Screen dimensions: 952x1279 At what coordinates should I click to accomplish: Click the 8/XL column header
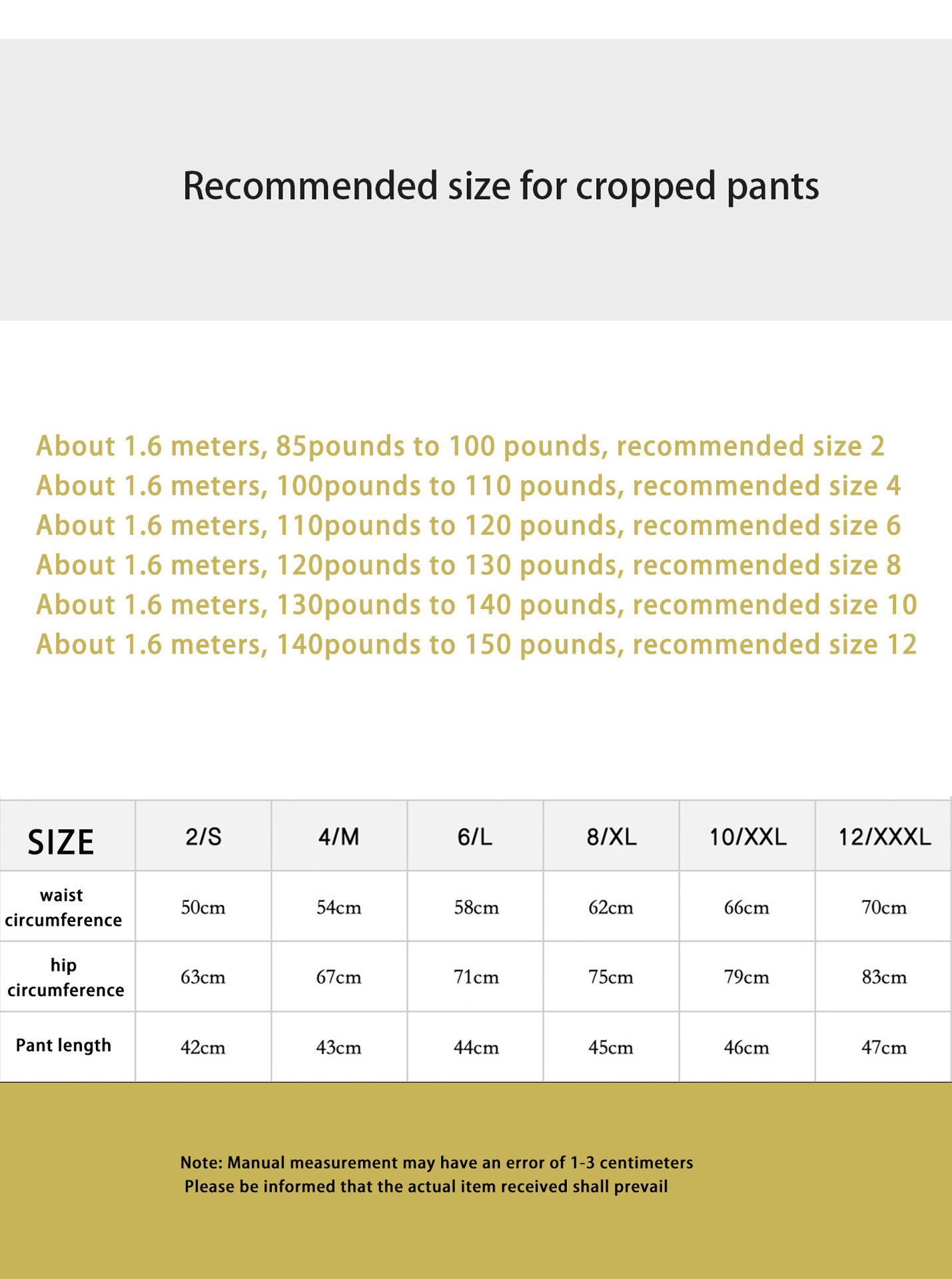tap(611, 837)
